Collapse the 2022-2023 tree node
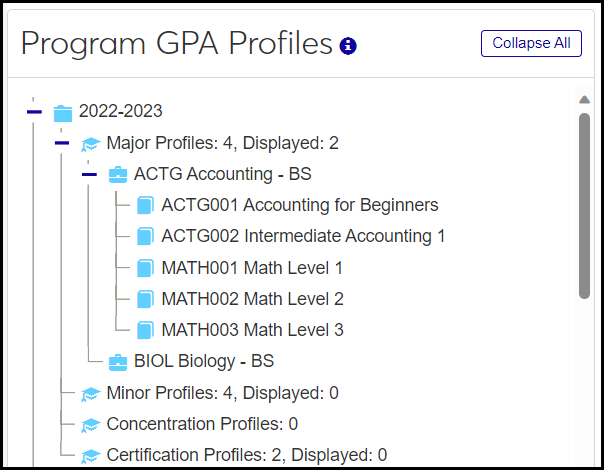The image size is (604, 470). (34, 112)
